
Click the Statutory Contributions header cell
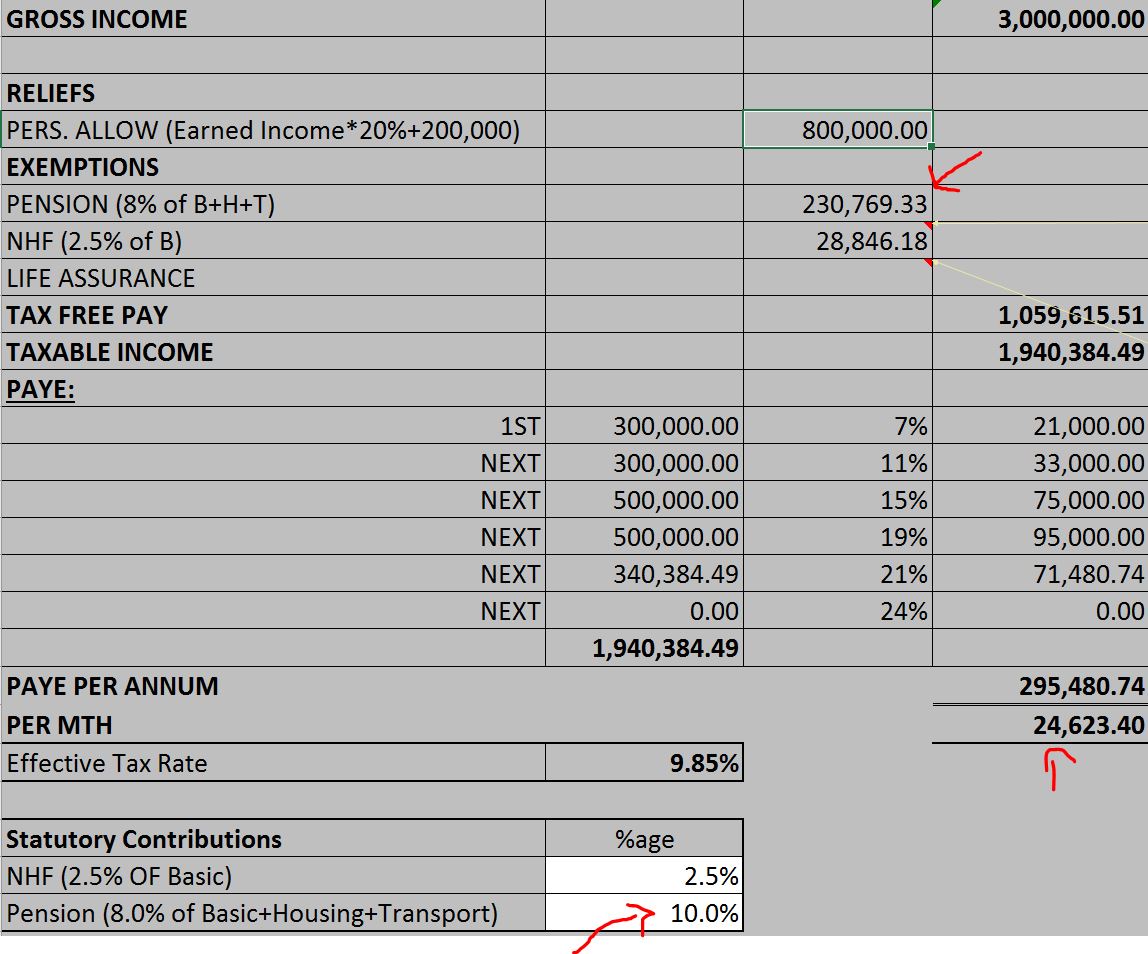(273, 839)
